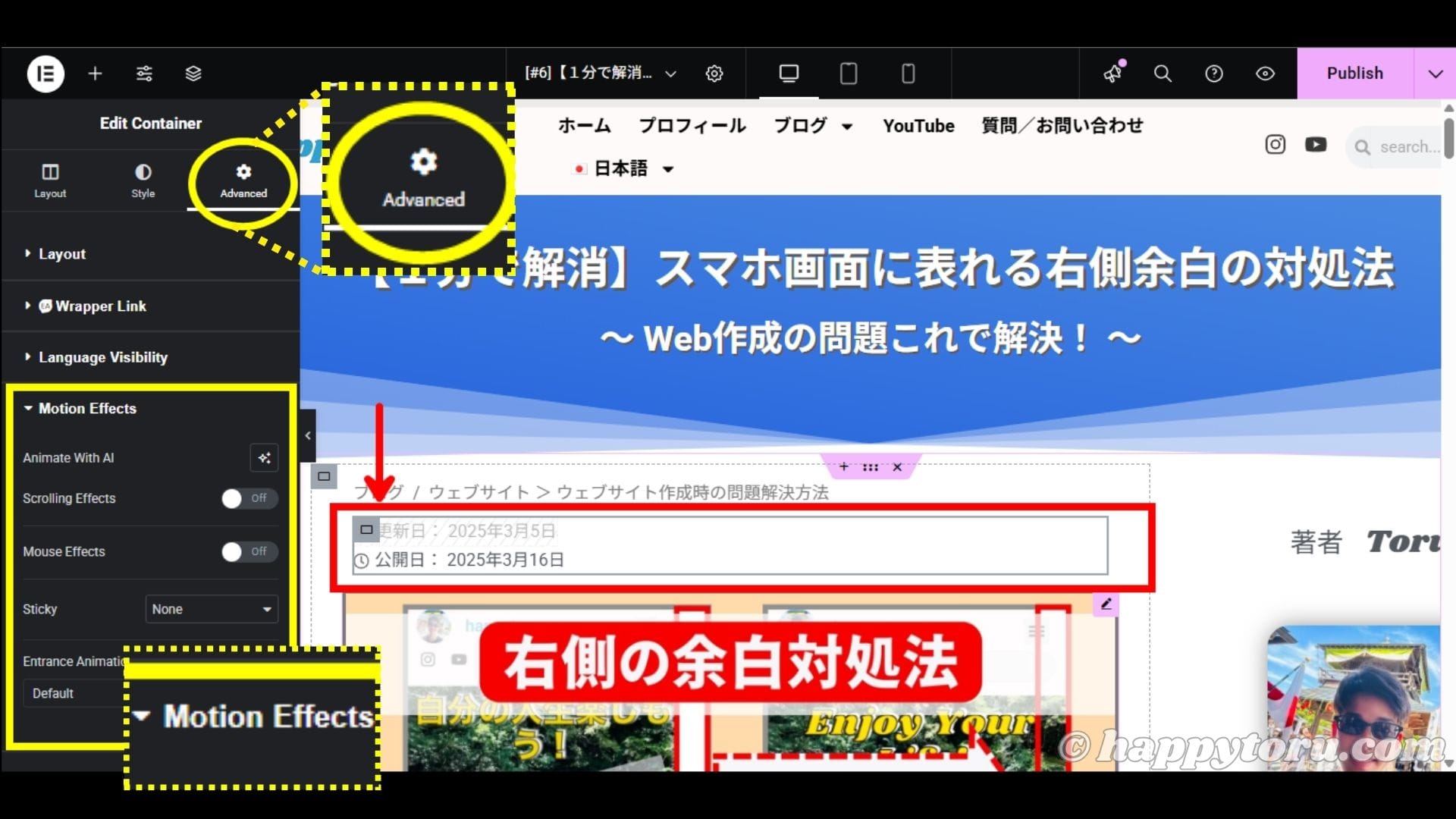Switch to tablet preview mode
Image resolution: width=1456 pixels, height=819 pixels.
click(x=849, y=74)
